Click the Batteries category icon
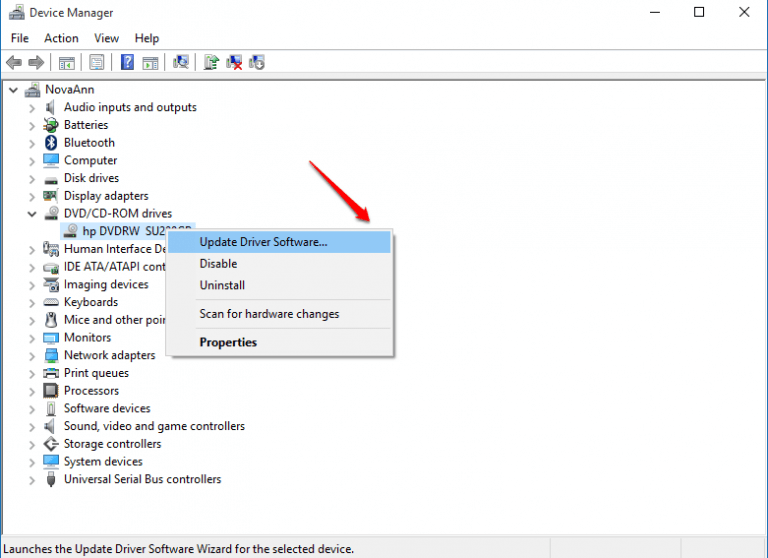 (x=50, y=125)
